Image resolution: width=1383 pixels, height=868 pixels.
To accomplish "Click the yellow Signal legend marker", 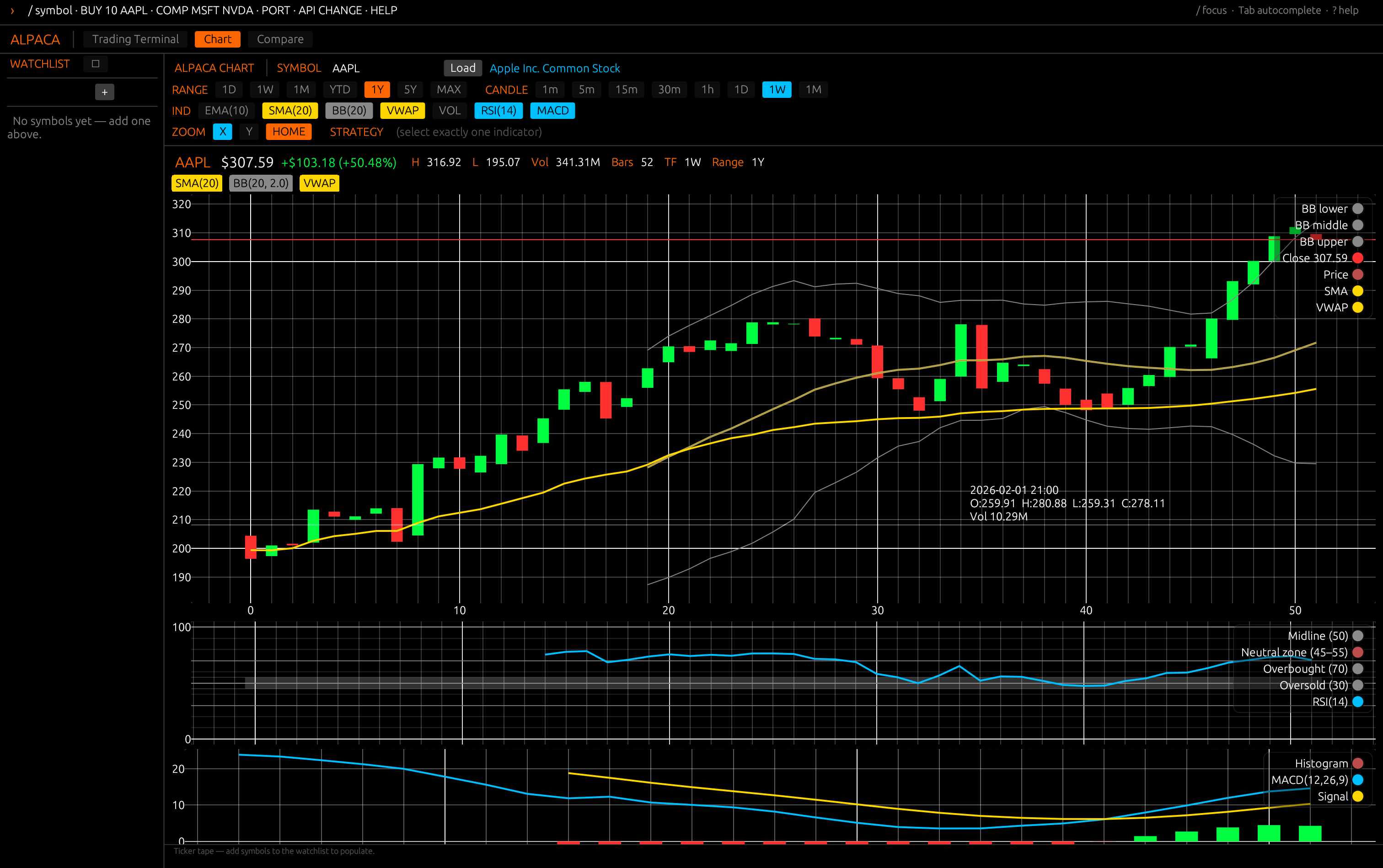I will (x=1358, y=796).
